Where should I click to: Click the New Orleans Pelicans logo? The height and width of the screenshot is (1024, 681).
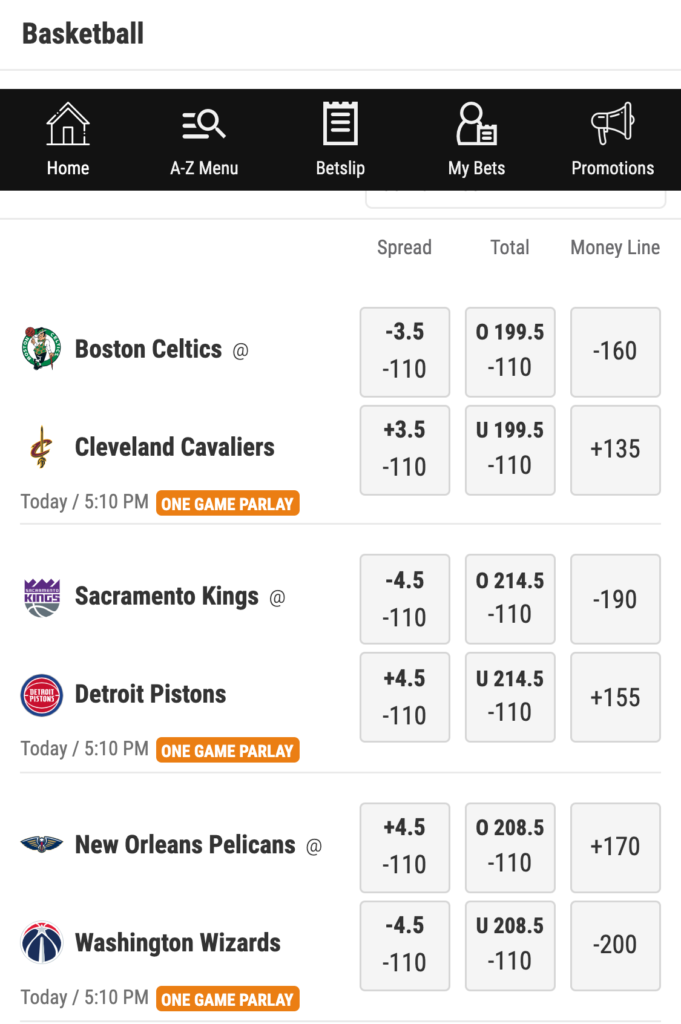(x=41, y=845)
